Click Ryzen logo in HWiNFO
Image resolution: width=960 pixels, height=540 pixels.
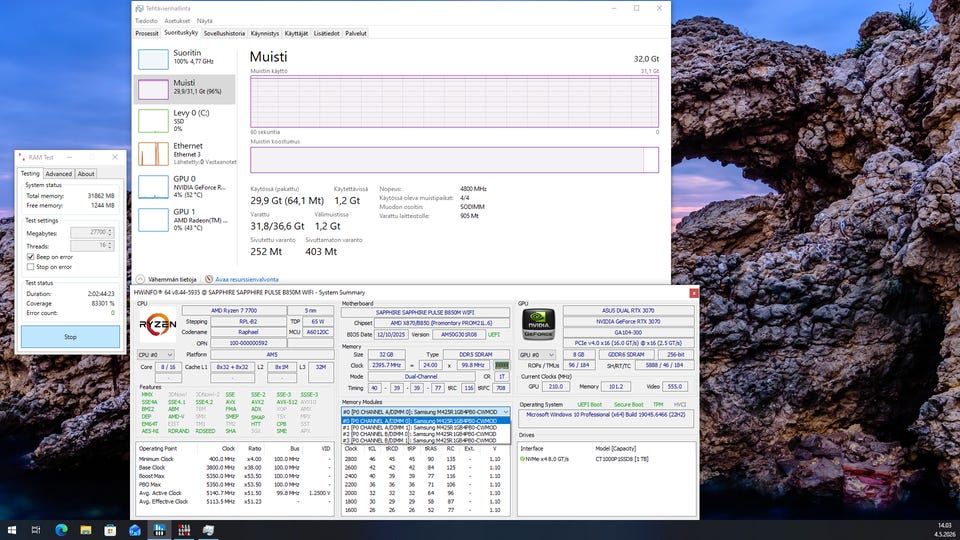point(158,324)
